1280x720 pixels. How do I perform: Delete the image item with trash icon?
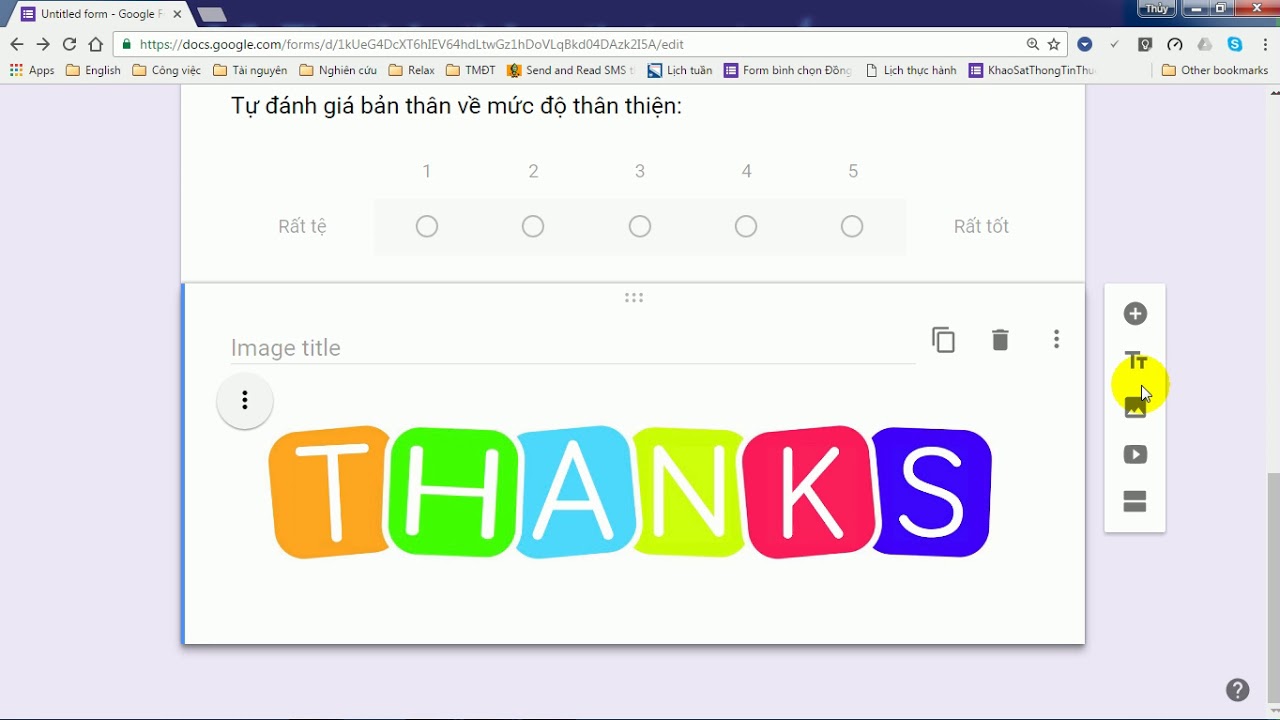click(x=1000, y=340)
